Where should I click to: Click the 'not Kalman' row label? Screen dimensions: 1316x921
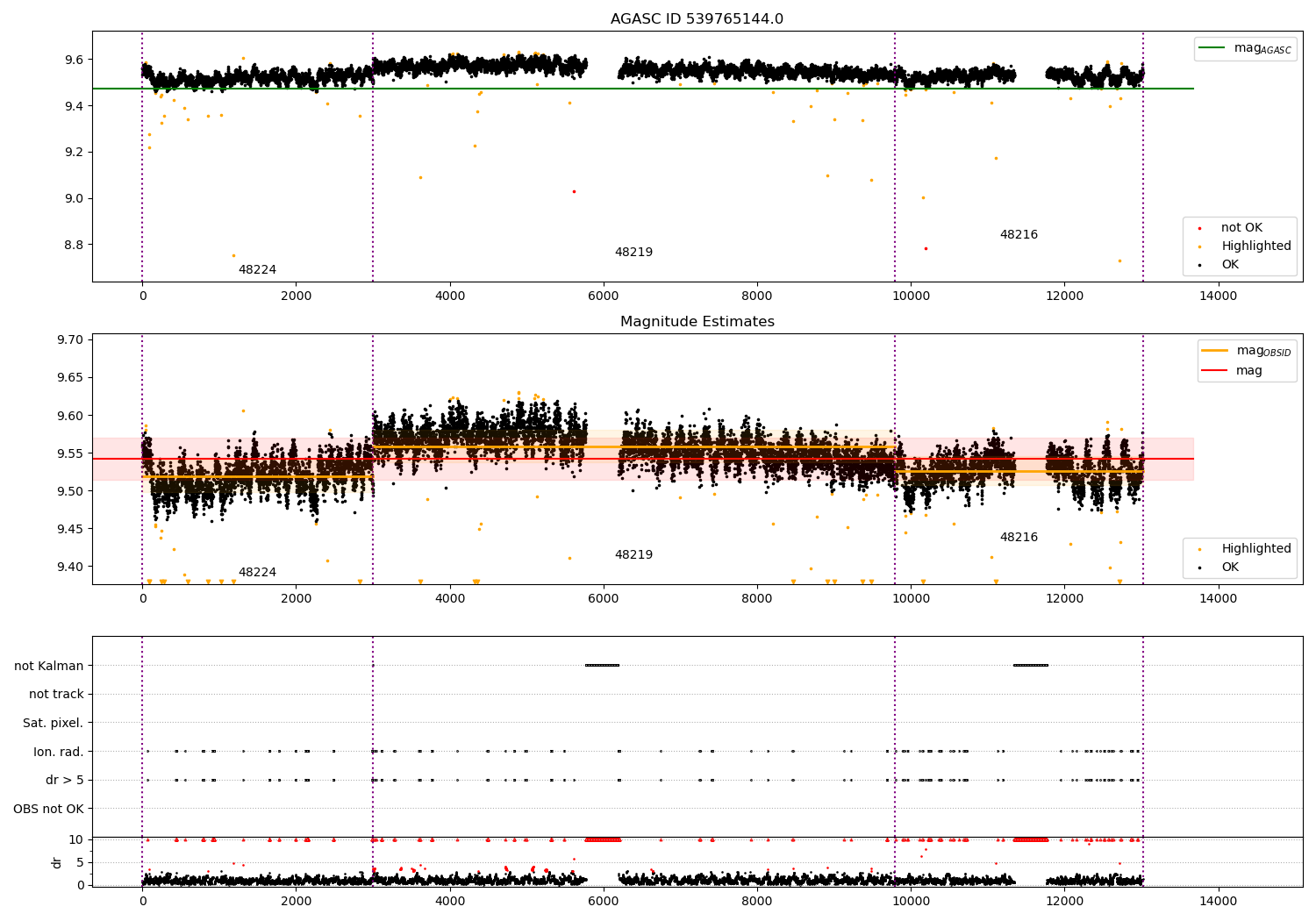click(49, 666)
